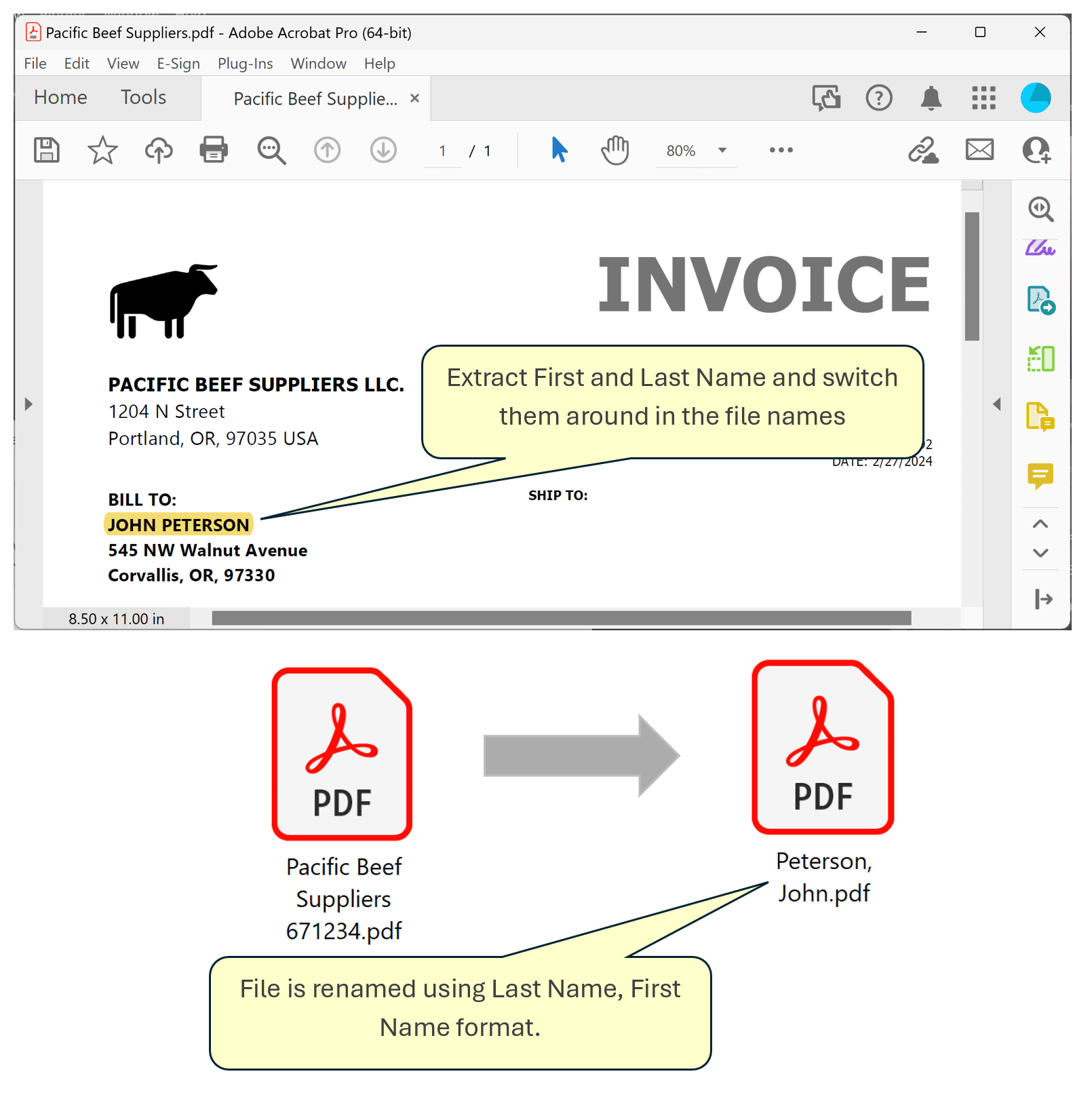
Task: Print the Pacific Beef Suppliers invoice
Action: (213, 151)
